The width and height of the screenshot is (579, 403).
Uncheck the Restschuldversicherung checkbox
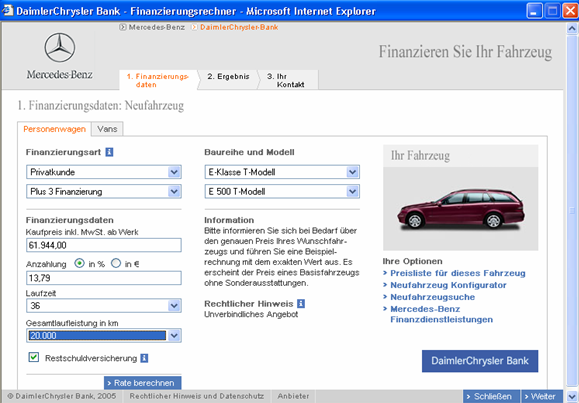click(x=34, y=357)
